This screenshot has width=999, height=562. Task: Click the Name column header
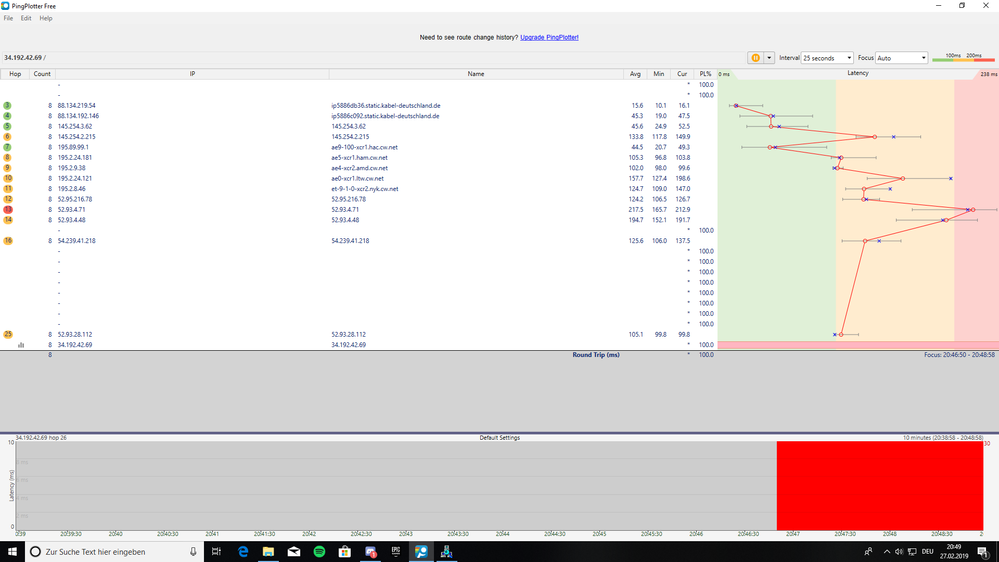(x=476, y=74)
